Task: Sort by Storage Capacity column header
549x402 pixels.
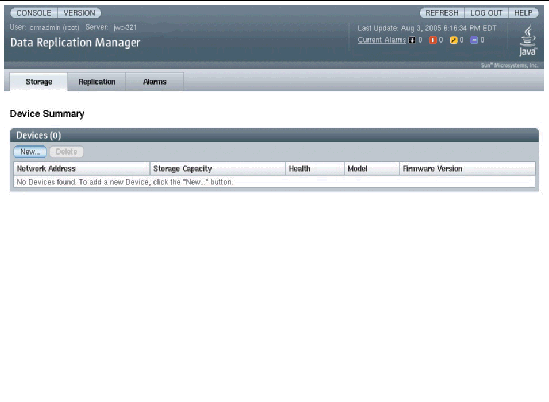Action: pyautogui.click(x=217, y=168)
